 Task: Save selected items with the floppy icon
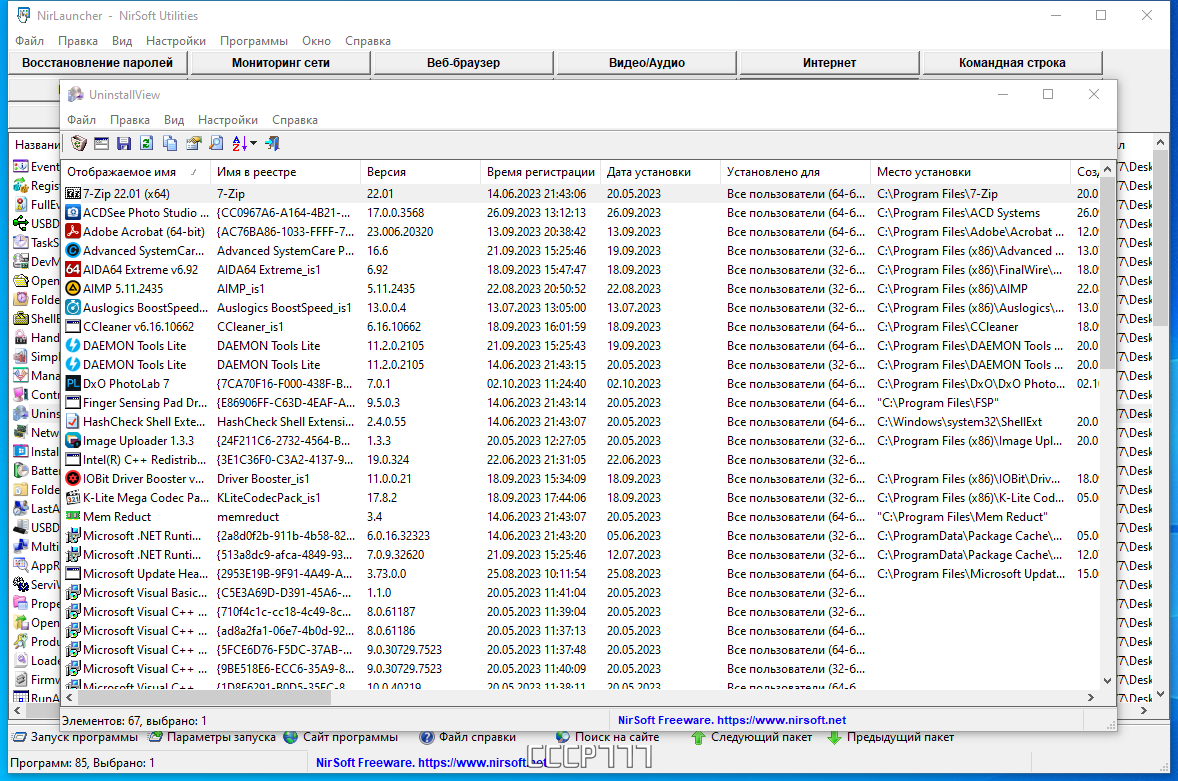pos(124,143)
